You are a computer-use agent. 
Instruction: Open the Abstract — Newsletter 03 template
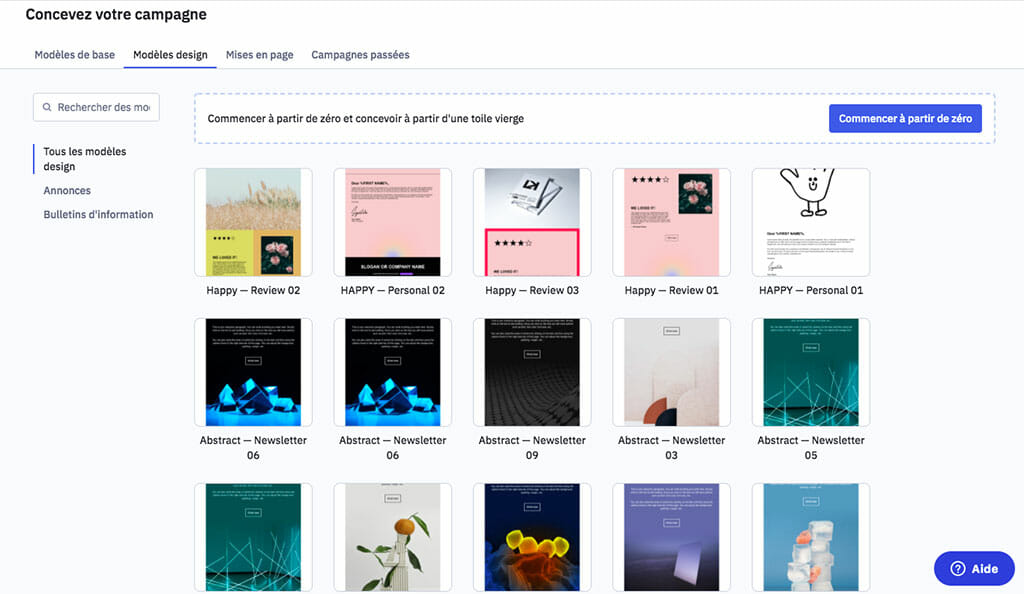(671, 371)
